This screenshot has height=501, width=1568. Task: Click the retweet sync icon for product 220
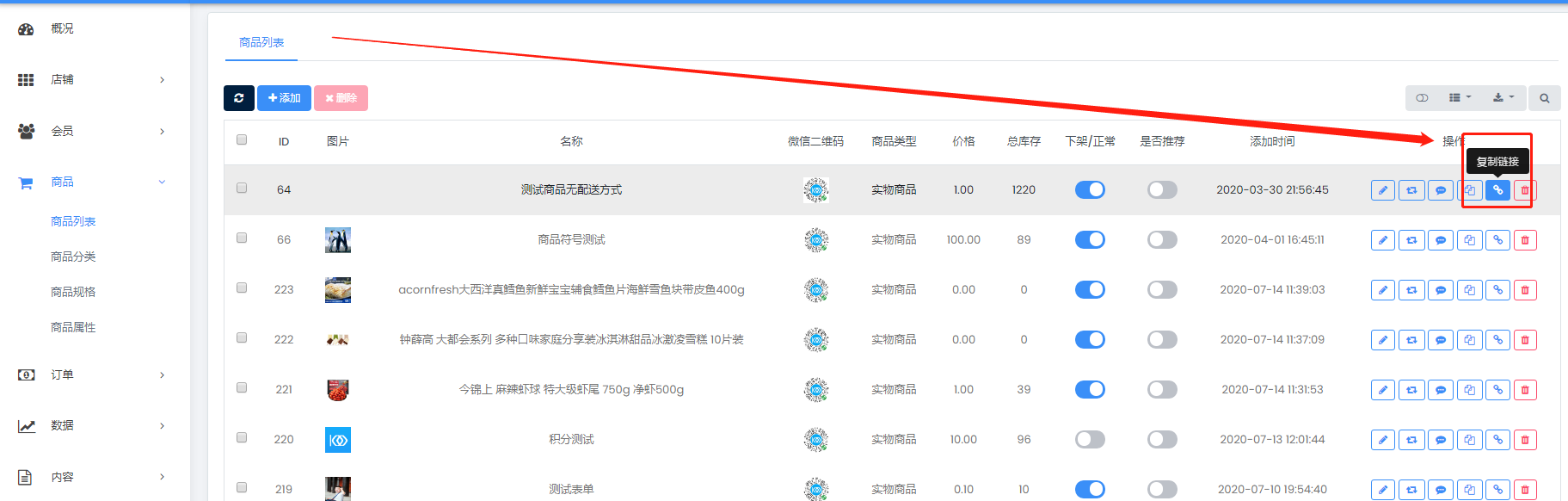1411,440
